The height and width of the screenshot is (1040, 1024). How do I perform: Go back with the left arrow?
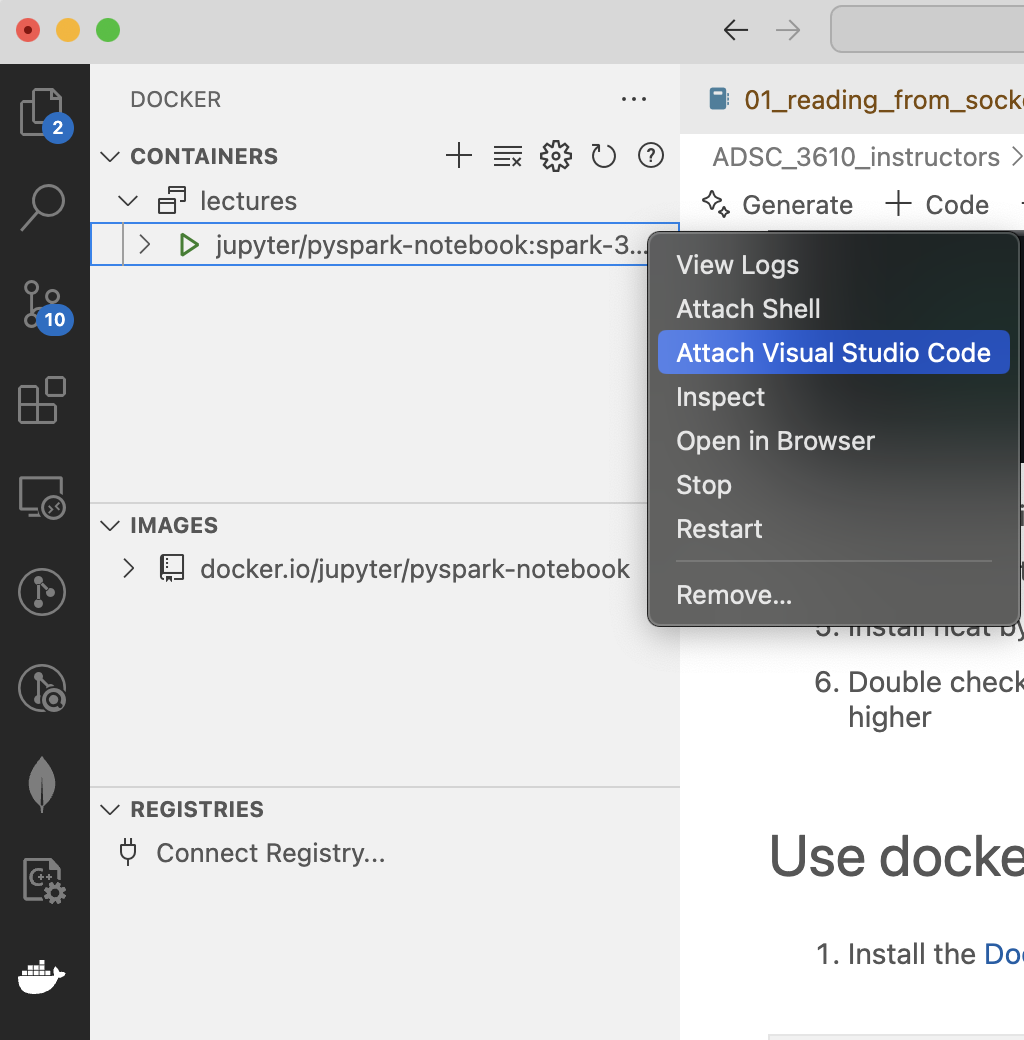point(736,30)
